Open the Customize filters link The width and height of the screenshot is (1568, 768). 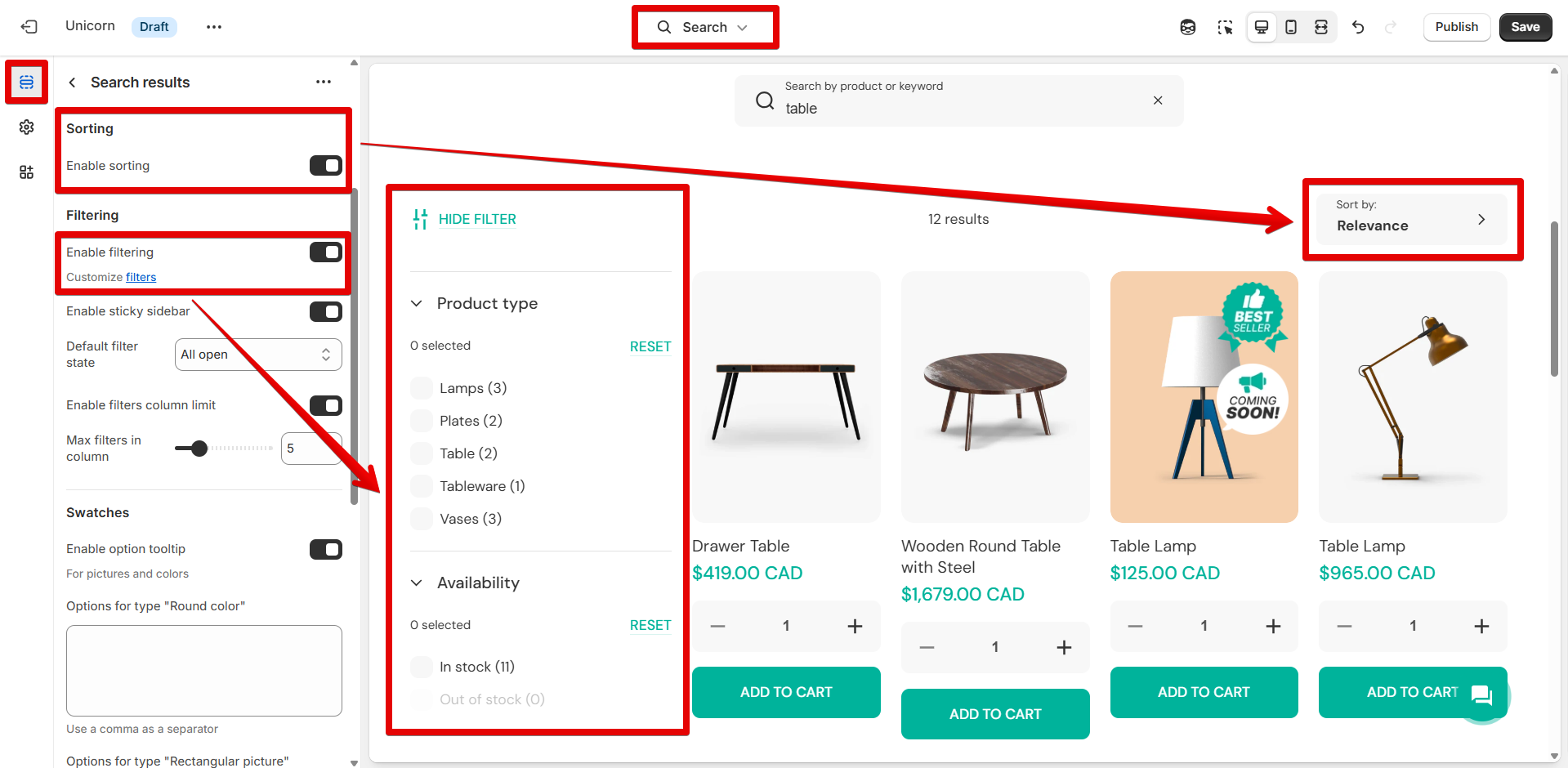click(x=141, y=277)
